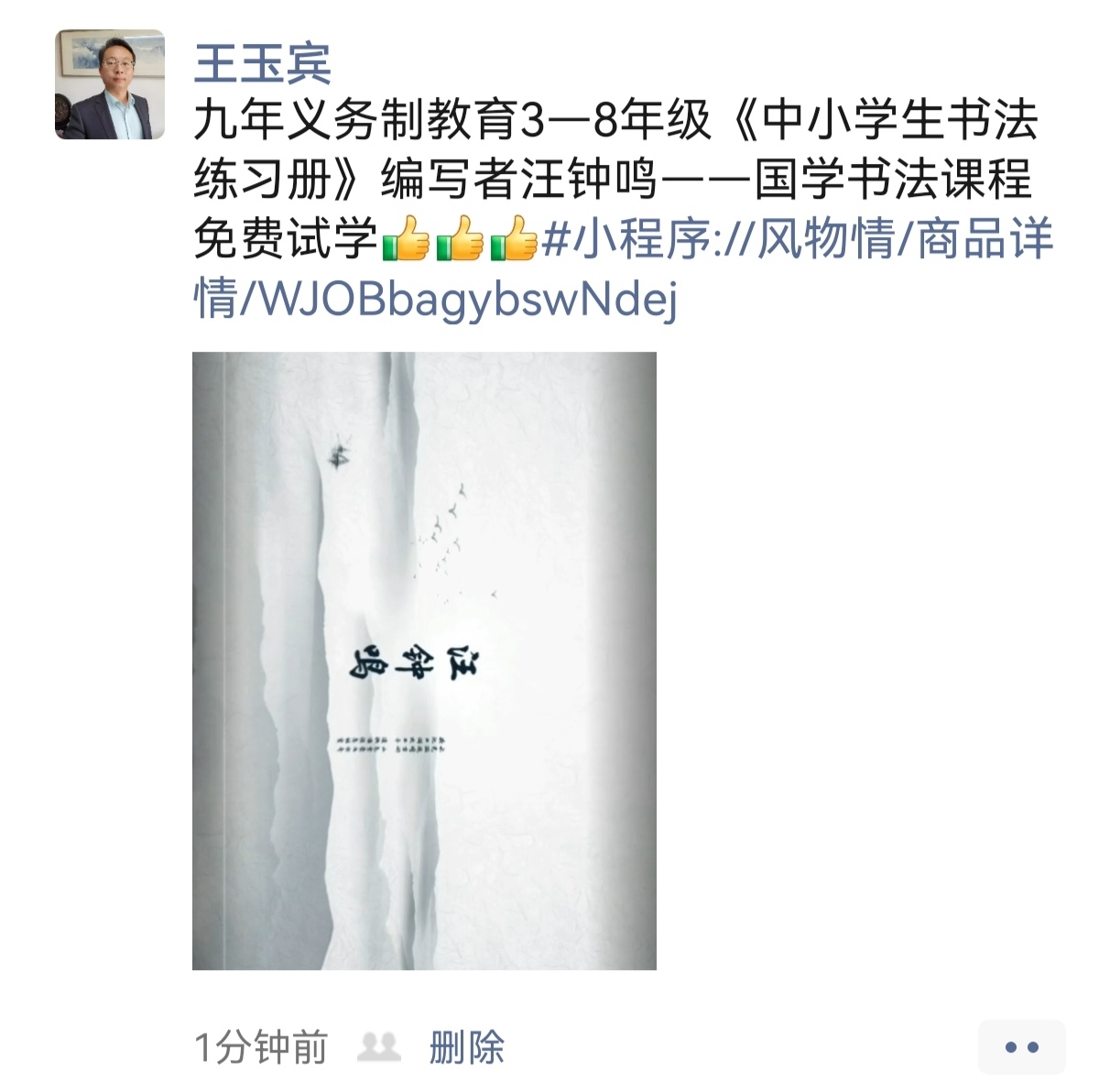Click the text 编写者汪钟鸣
1099x1092 pixels.
click(519, 180)
